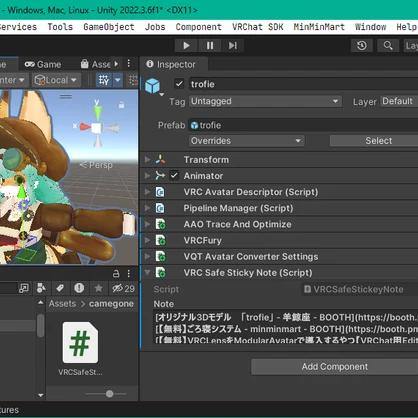Collapse the VRC Safe Sticky Note foldout

pos(147,272)
